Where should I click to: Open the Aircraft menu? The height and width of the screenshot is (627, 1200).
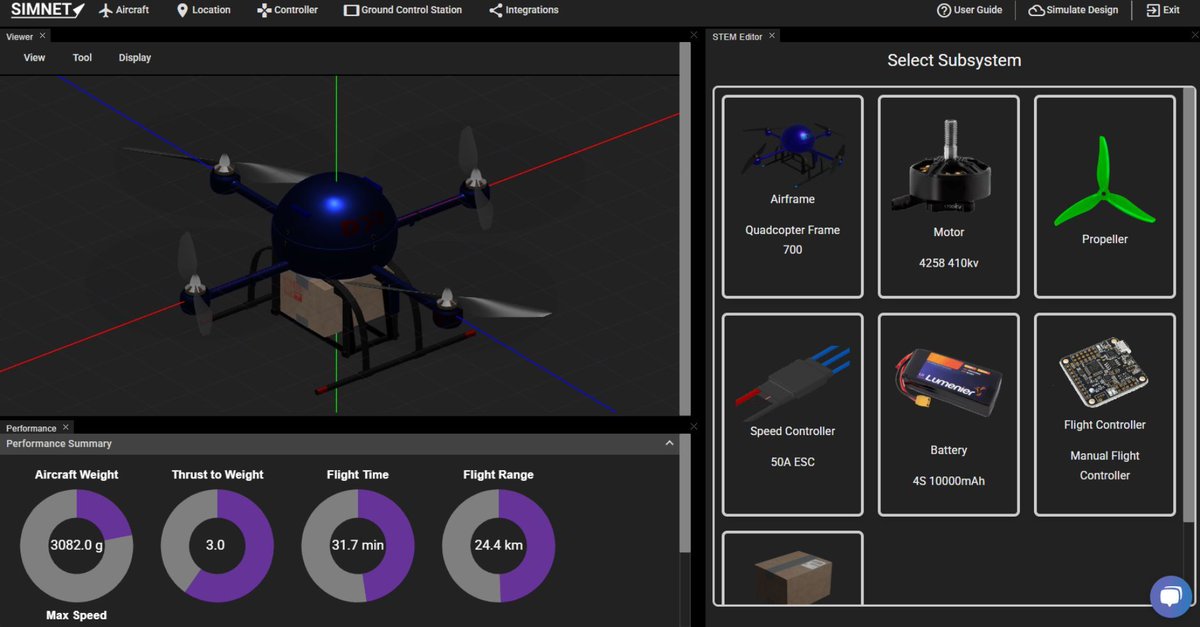(x=123, y=10)
